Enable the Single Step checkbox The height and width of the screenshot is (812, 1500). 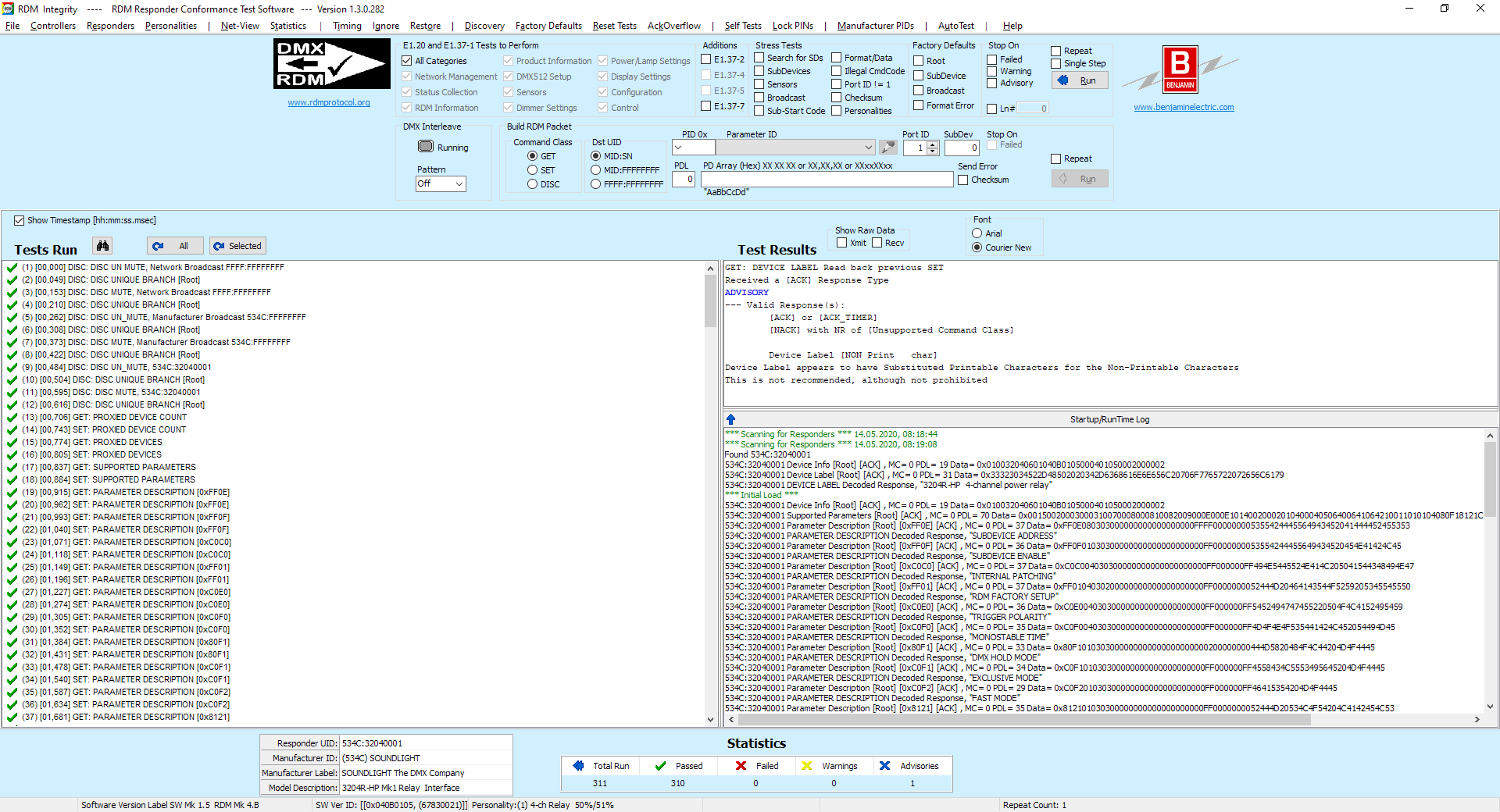coord(1056,64)
